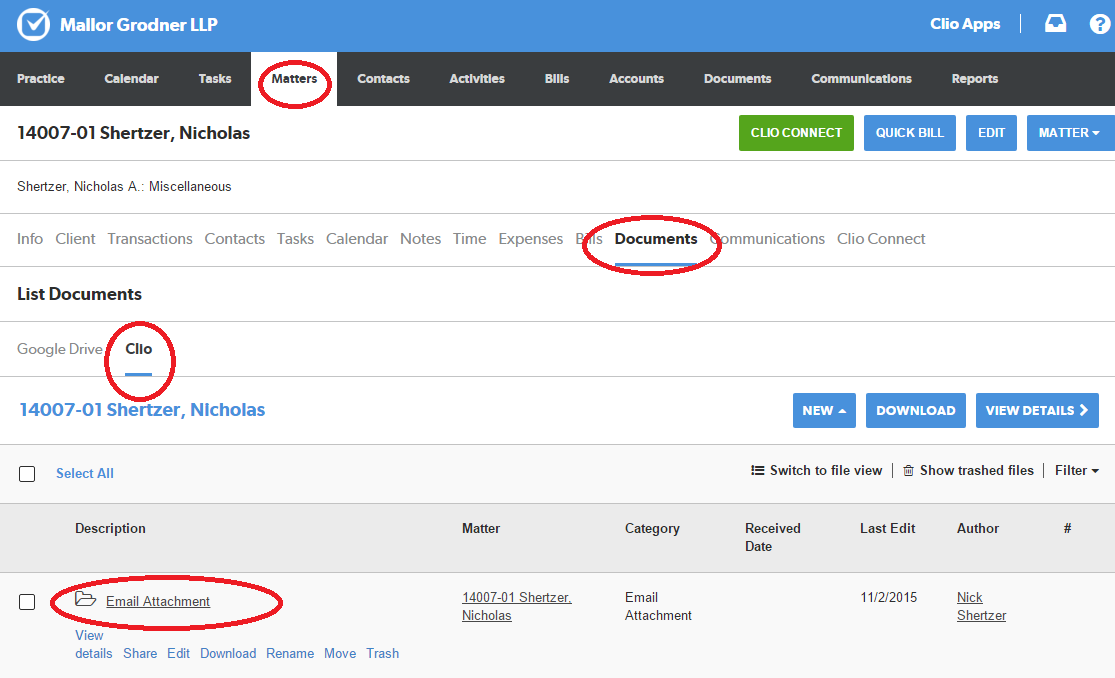Open the inbox tray icon in header

tap(1055, 23)
